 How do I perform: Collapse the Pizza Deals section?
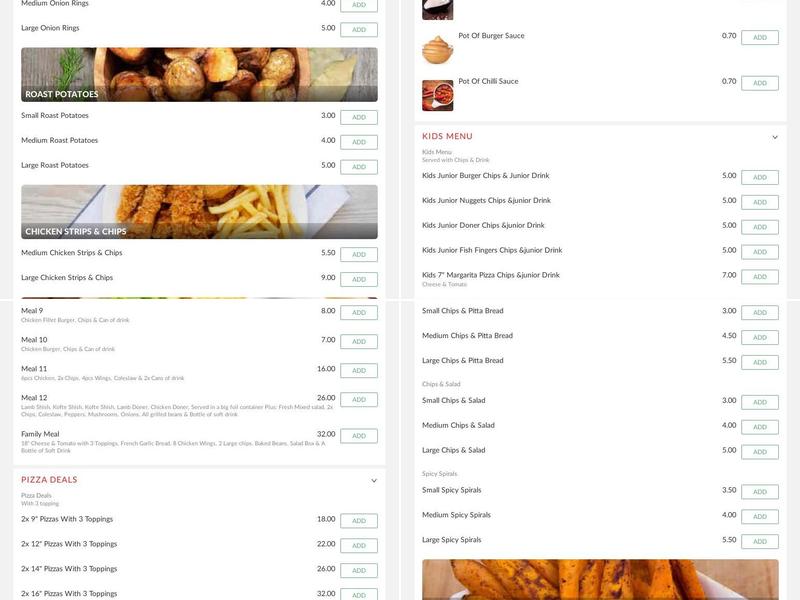coord(373,480)
